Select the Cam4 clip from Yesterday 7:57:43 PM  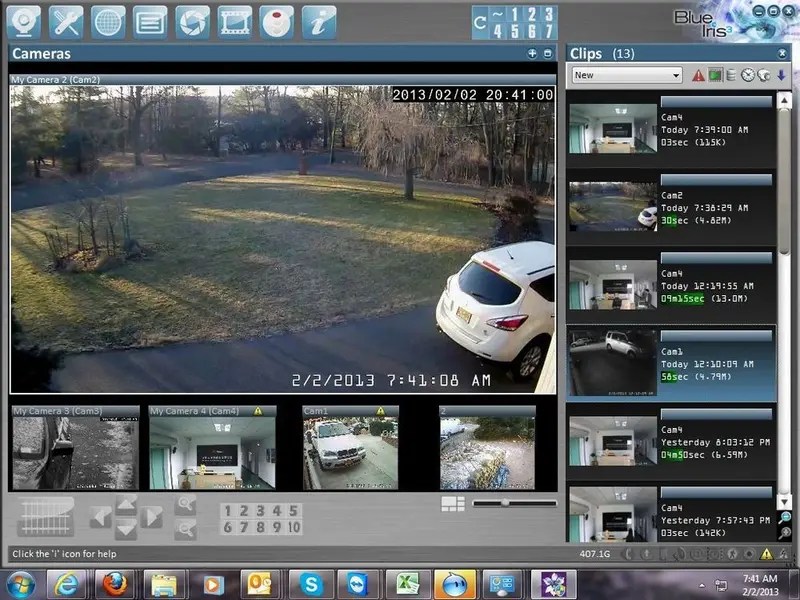pyautogui.click(x=671, y=512)
